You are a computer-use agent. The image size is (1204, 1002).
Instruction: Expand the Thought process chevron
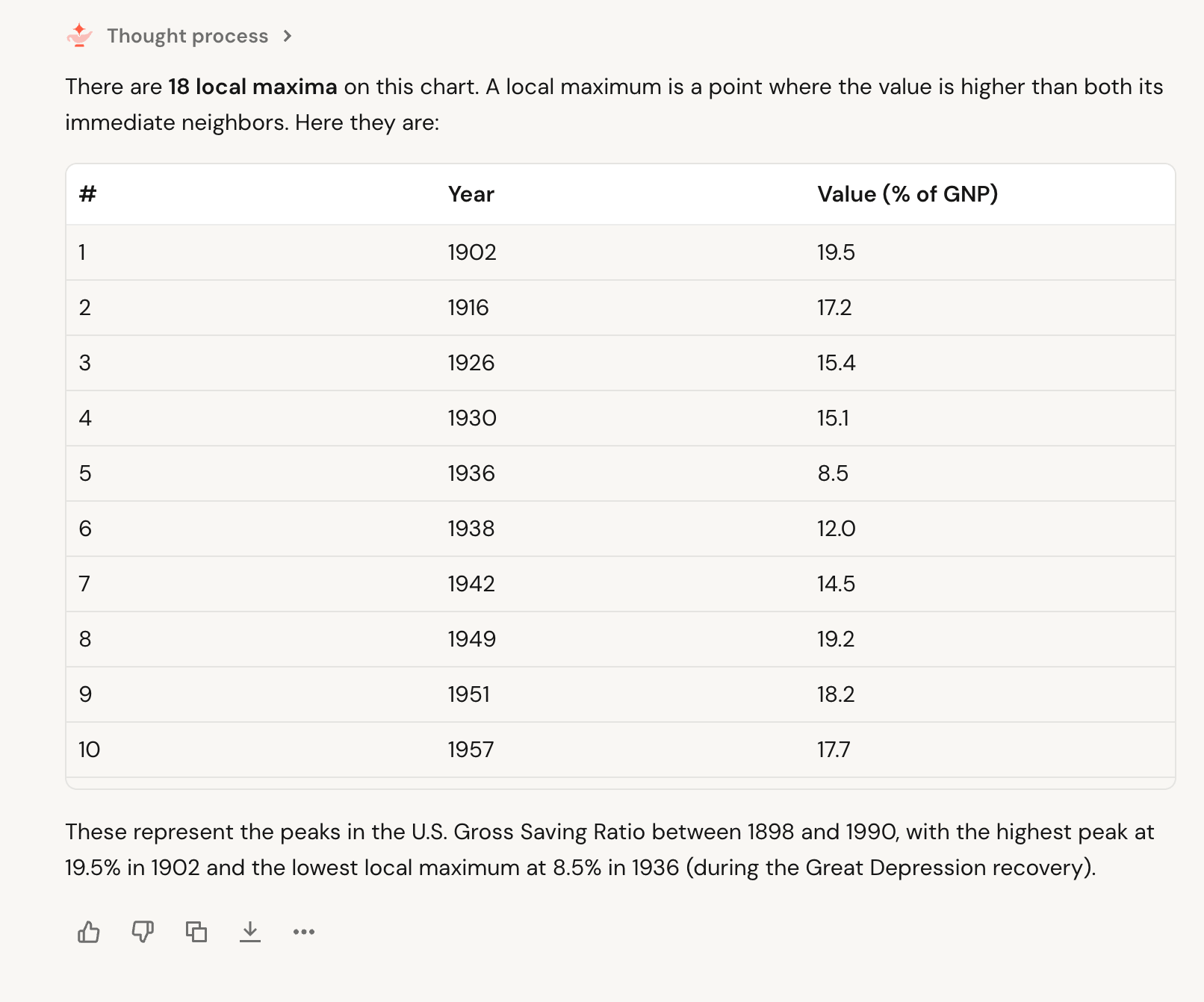coord(288,36)
